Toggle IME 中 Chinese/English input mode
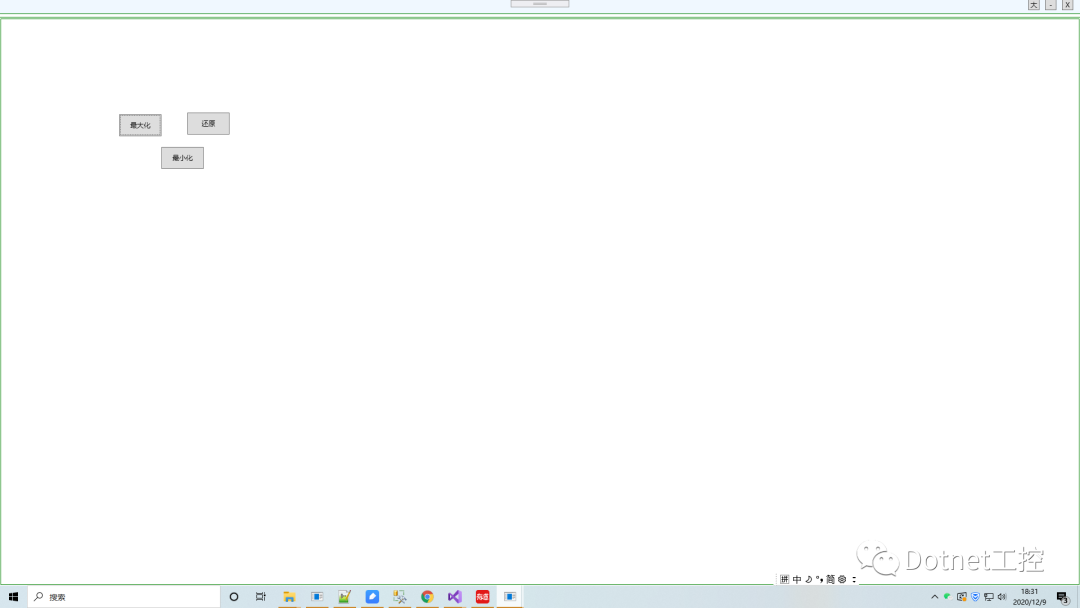The image size is (1080, 608). tap(797, 579)
